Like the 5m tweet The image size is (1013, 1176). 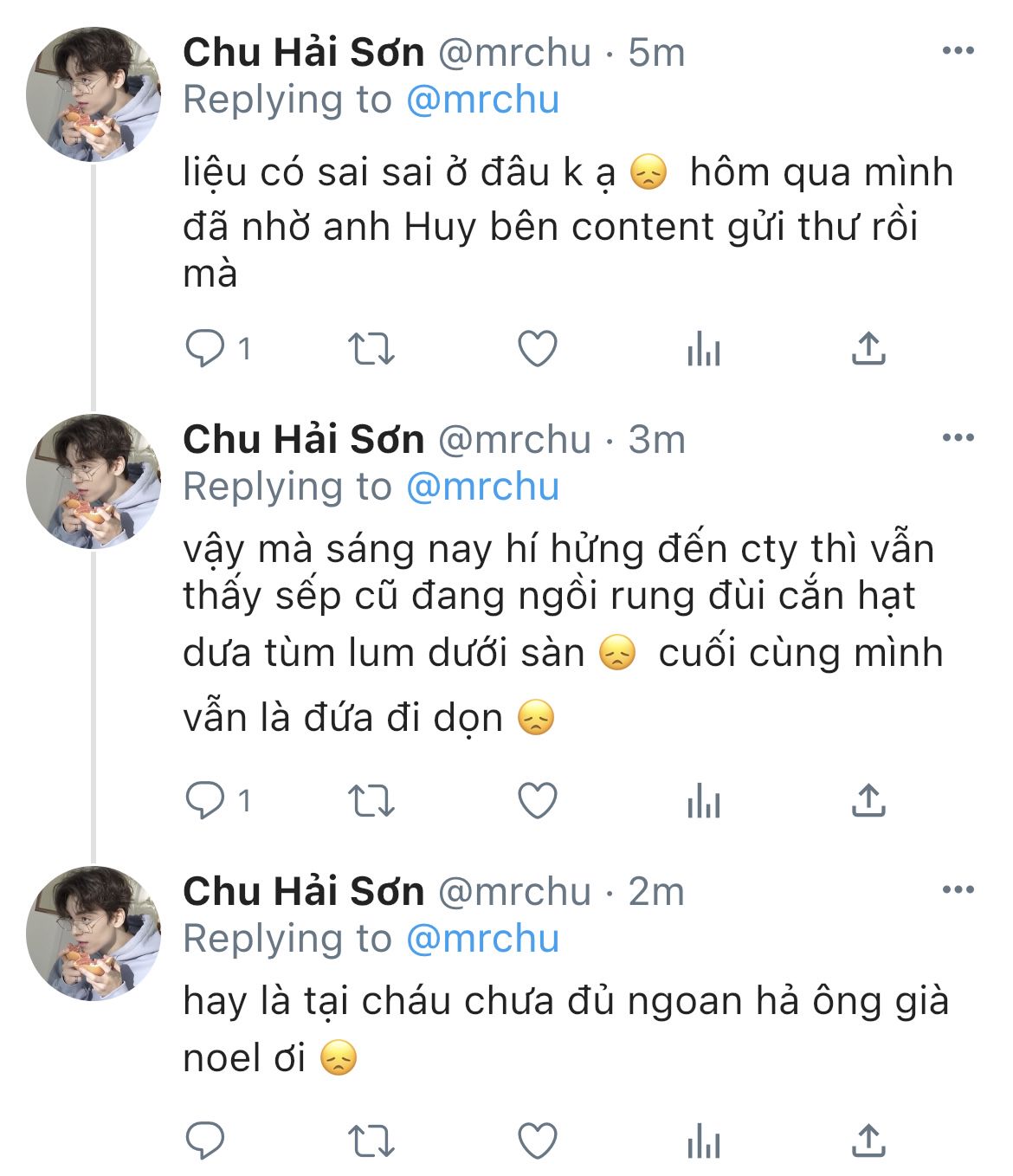tap(537, 349)
